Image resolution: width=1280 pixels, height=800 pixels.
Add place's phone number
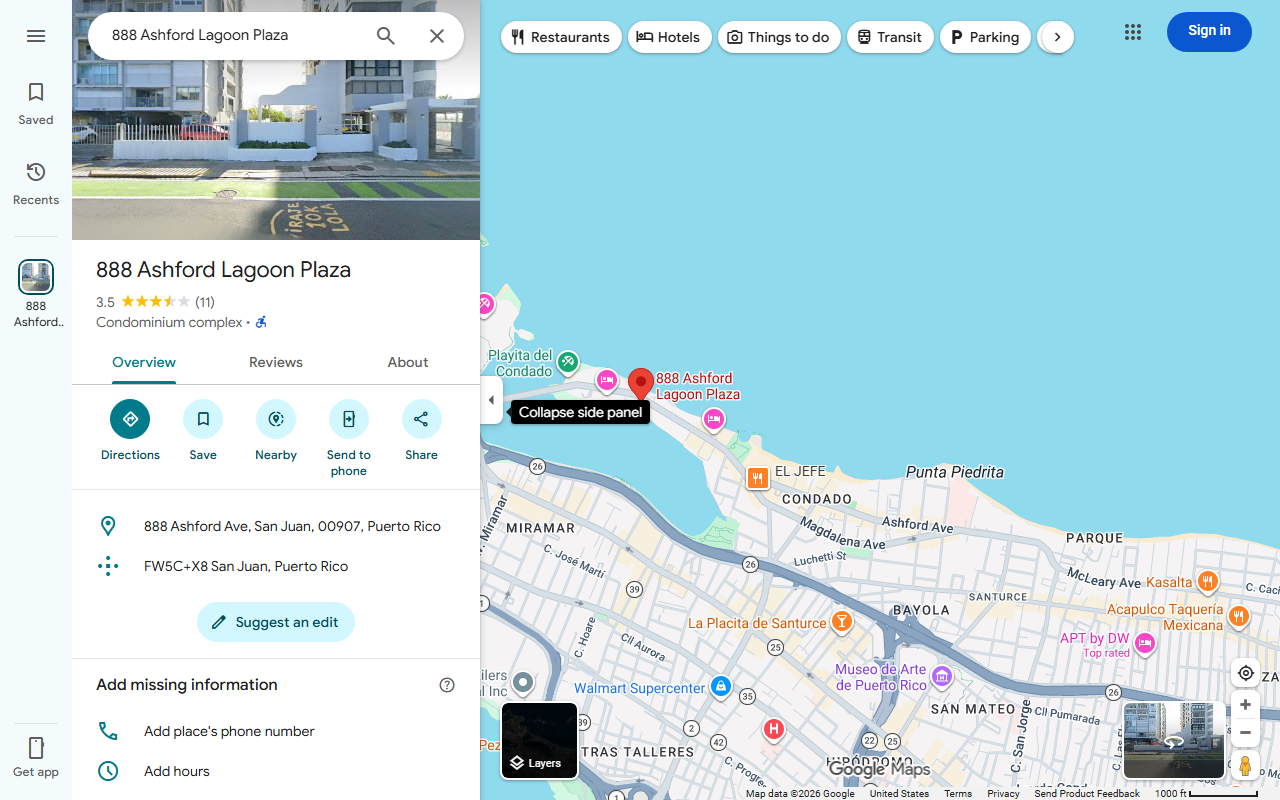(x=276, y=731)
